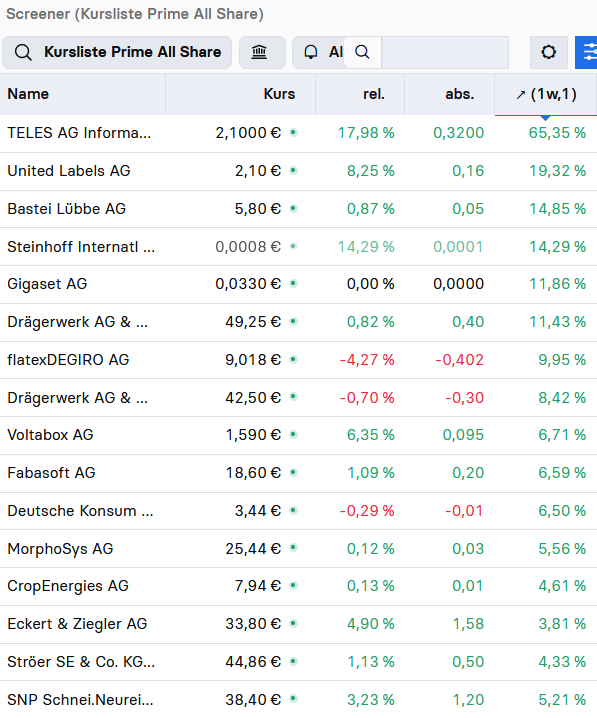Viewport: 597px width, 718px height.
Task: Select flatexDEGIRO AG
Action: point(68,360)
